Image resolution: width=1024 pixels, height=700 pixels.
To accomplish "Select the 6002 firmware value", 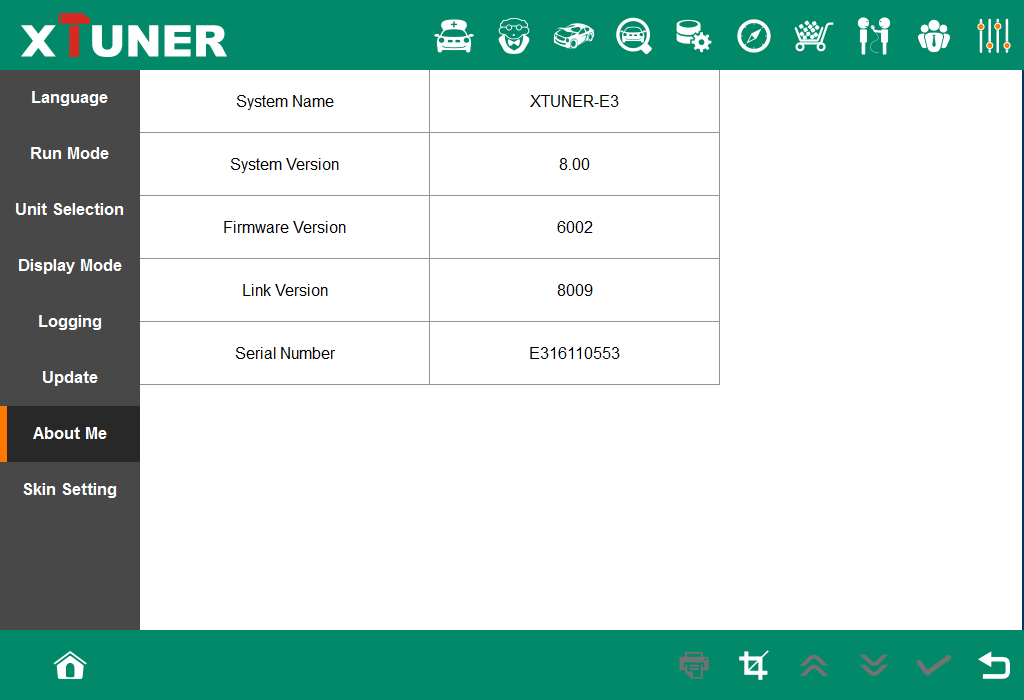I will click(x=575, y=227).
